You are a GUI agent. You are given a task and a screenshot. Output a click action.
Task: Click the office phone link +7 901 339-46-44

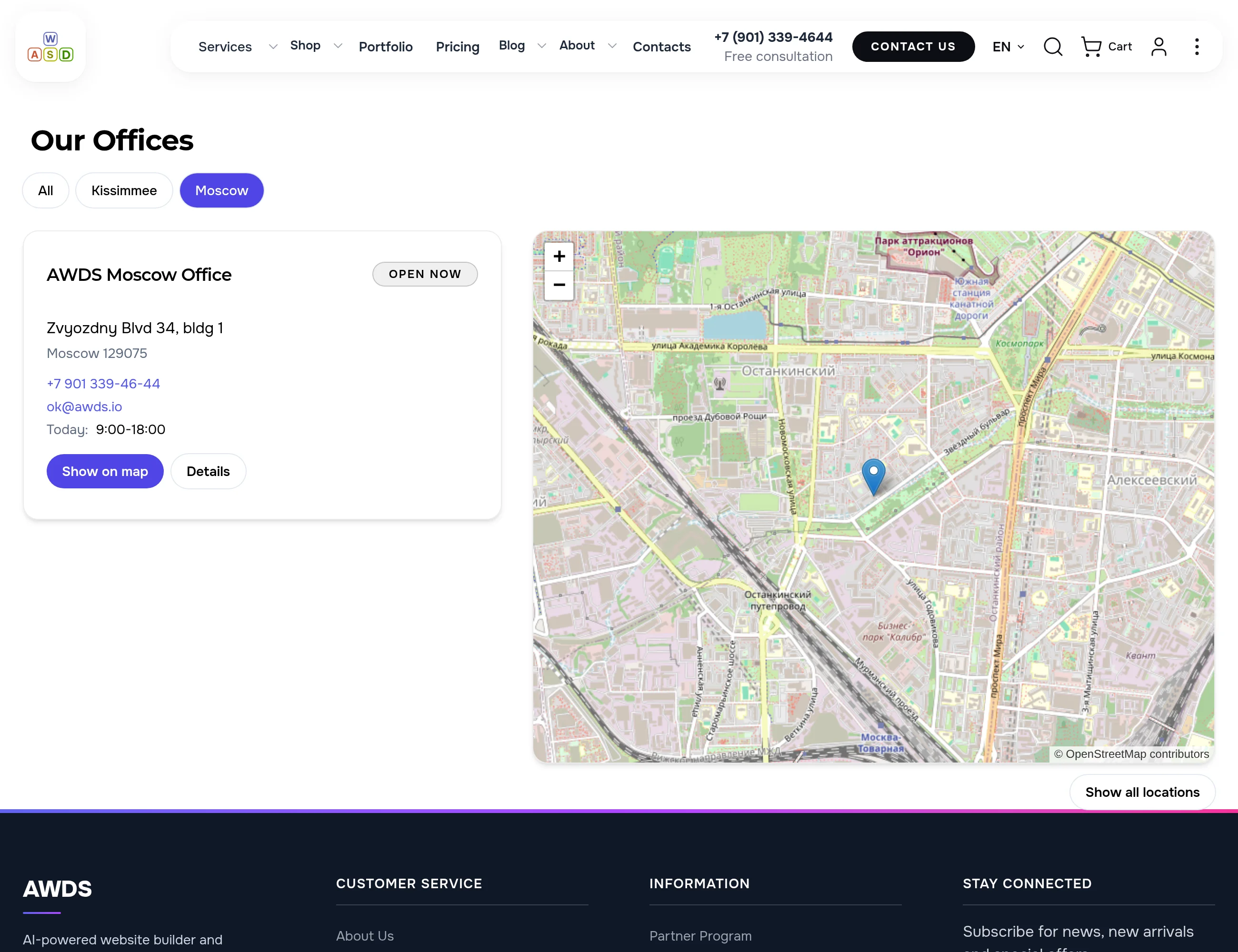click(x=103, y=384)
